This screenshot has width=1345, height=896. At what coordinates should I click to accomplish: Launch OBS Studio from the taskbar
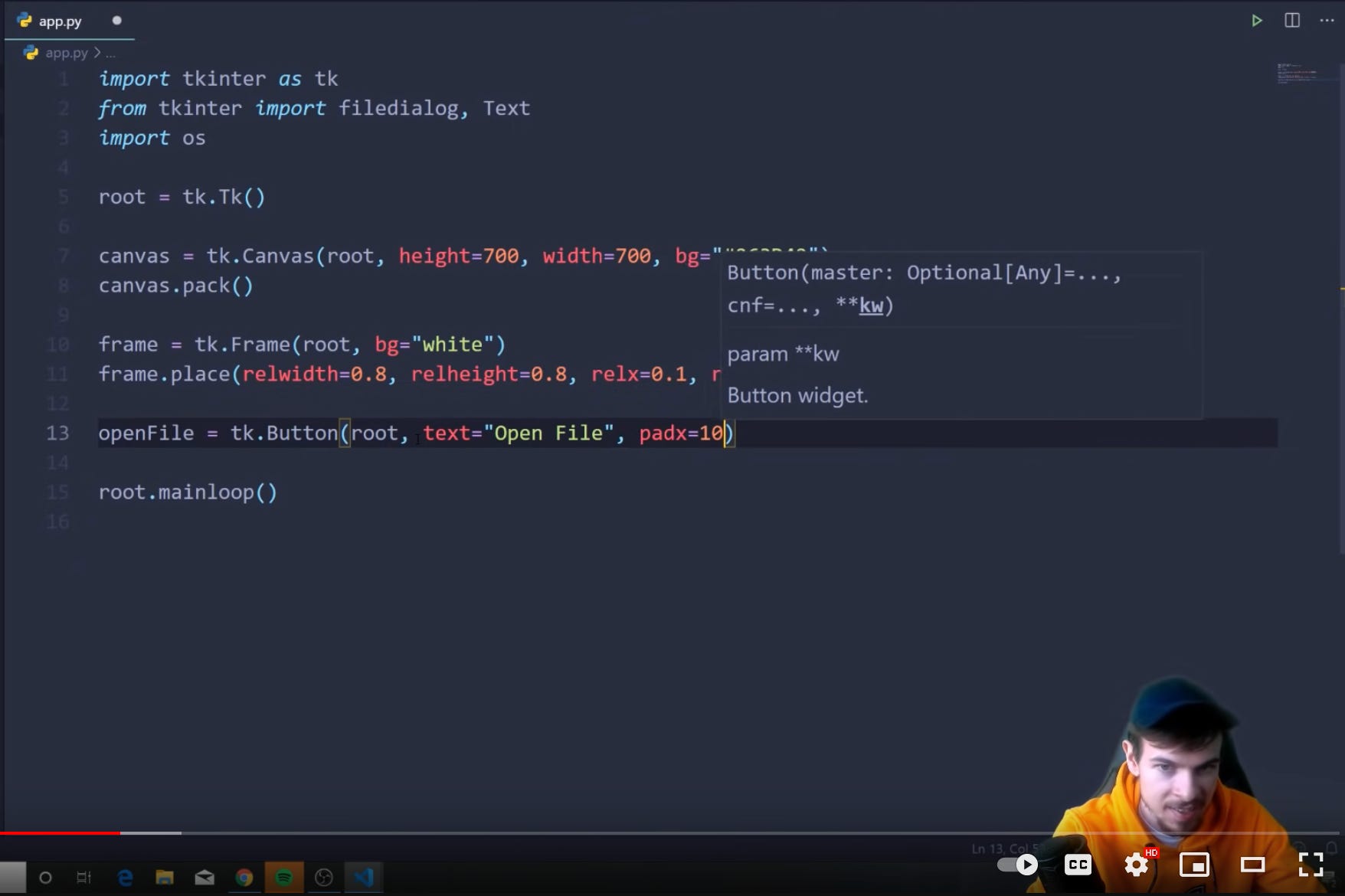pyautogui.click(x=324, y=877)
